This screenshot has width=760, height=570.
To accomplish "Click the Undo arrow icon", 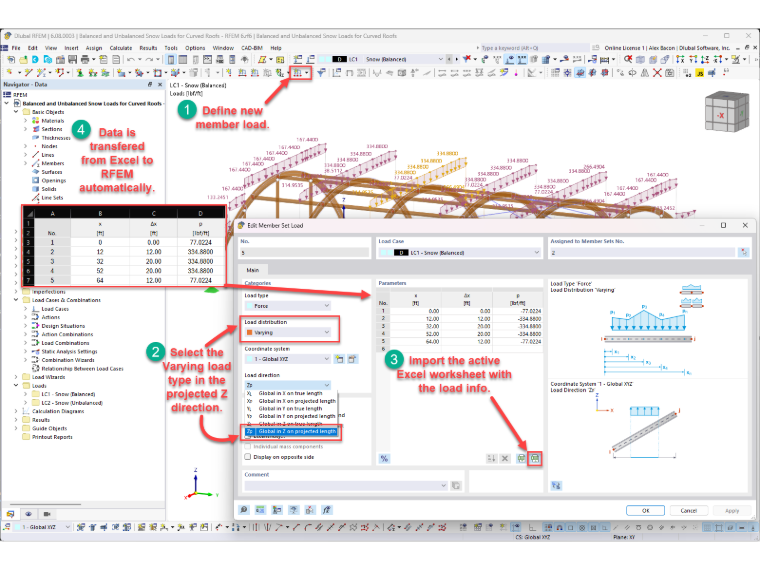I will (130, 59).
